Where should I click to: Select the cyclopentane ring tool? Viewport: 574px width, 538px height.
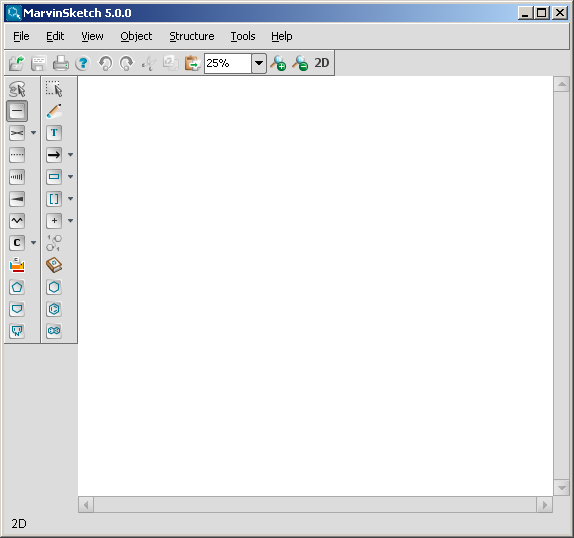tap(17, 287)
